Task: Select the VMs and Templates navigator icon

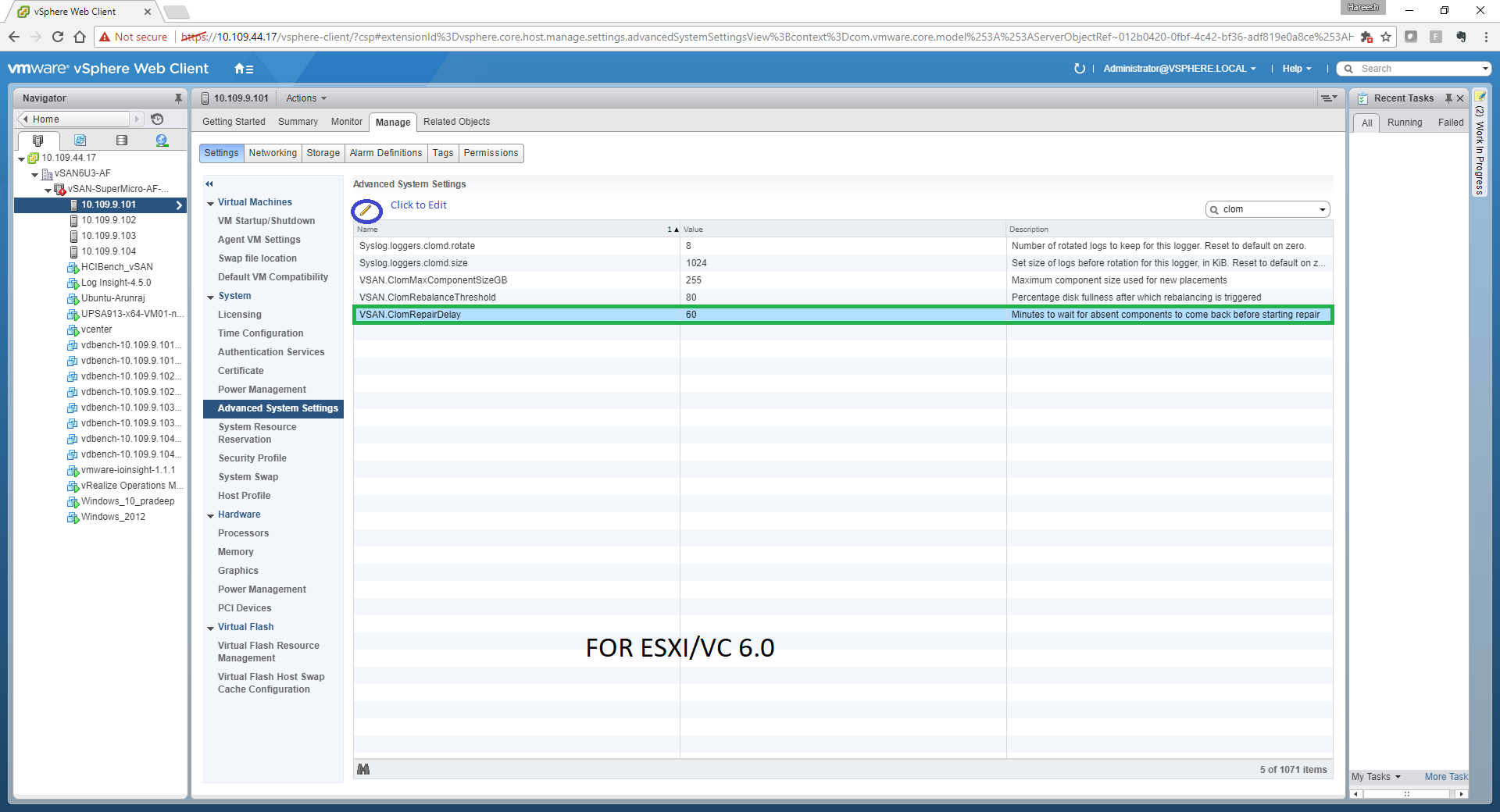Action: [80, 141]
